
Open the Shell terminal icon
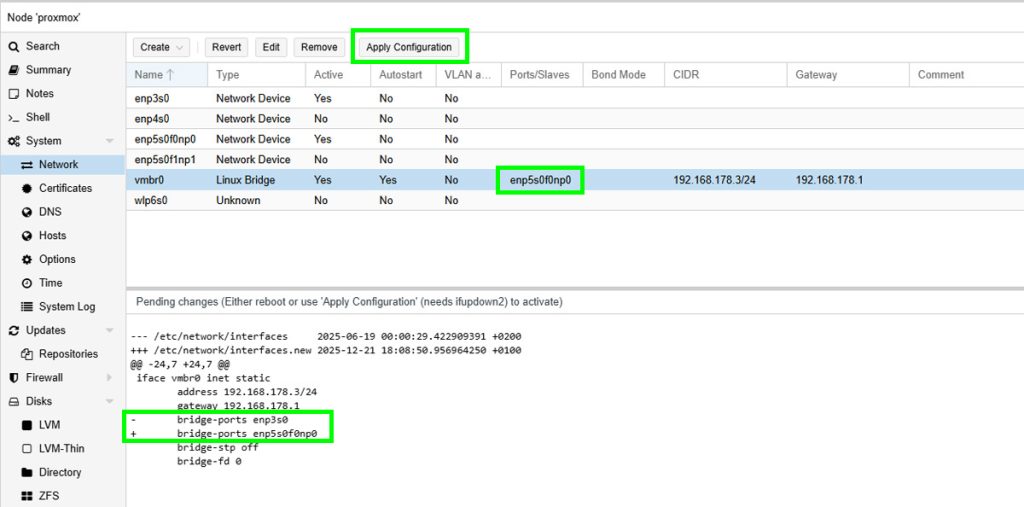(14, 118)
